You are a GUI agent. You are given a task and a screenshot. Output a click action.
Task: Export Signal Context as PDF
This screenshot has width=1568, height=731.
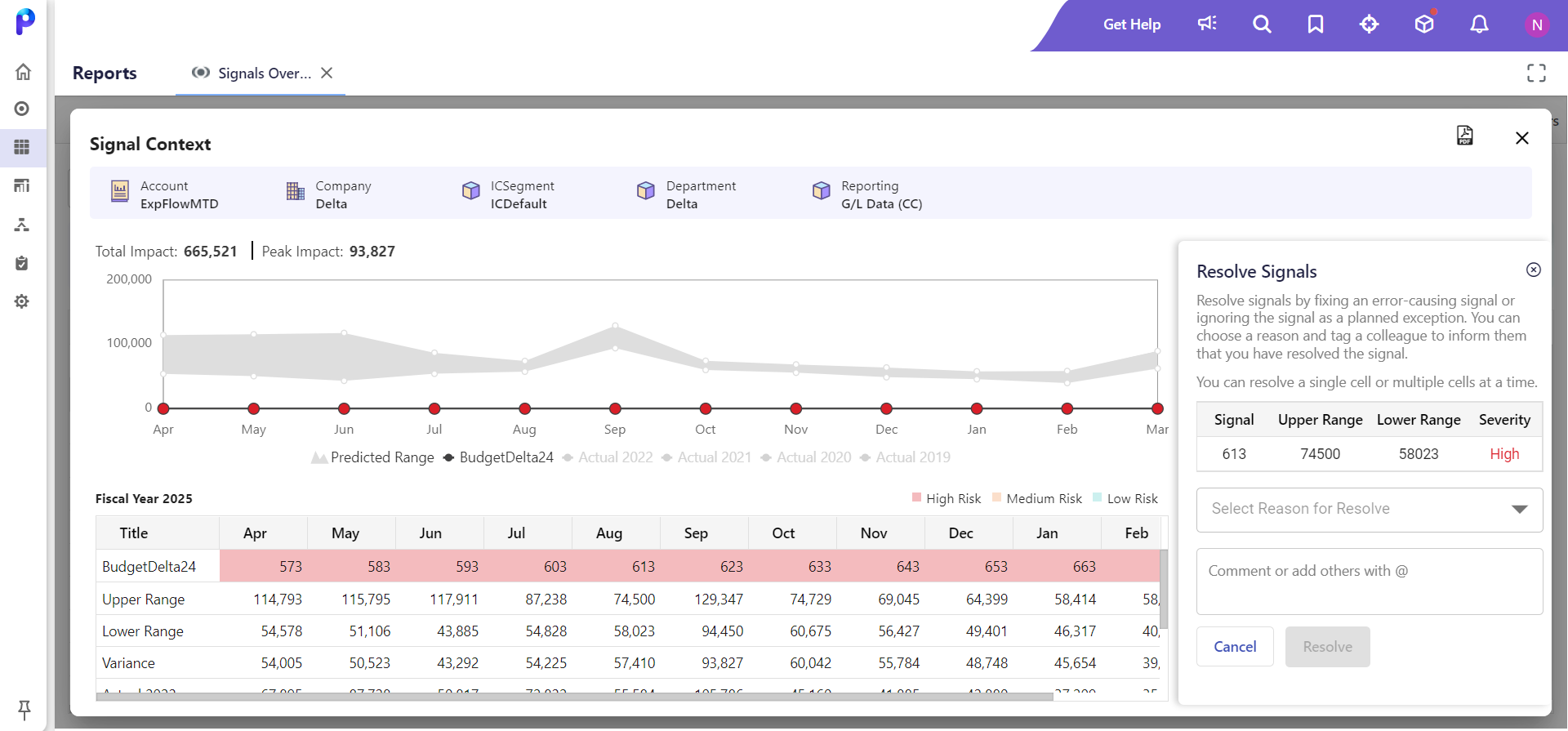coord(1464,136)
